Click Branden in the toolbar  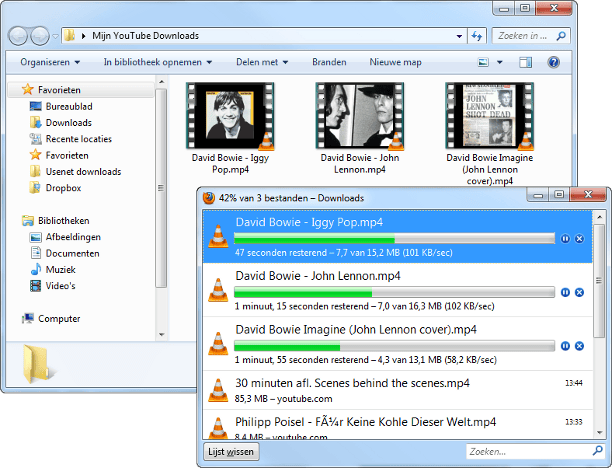329,62
